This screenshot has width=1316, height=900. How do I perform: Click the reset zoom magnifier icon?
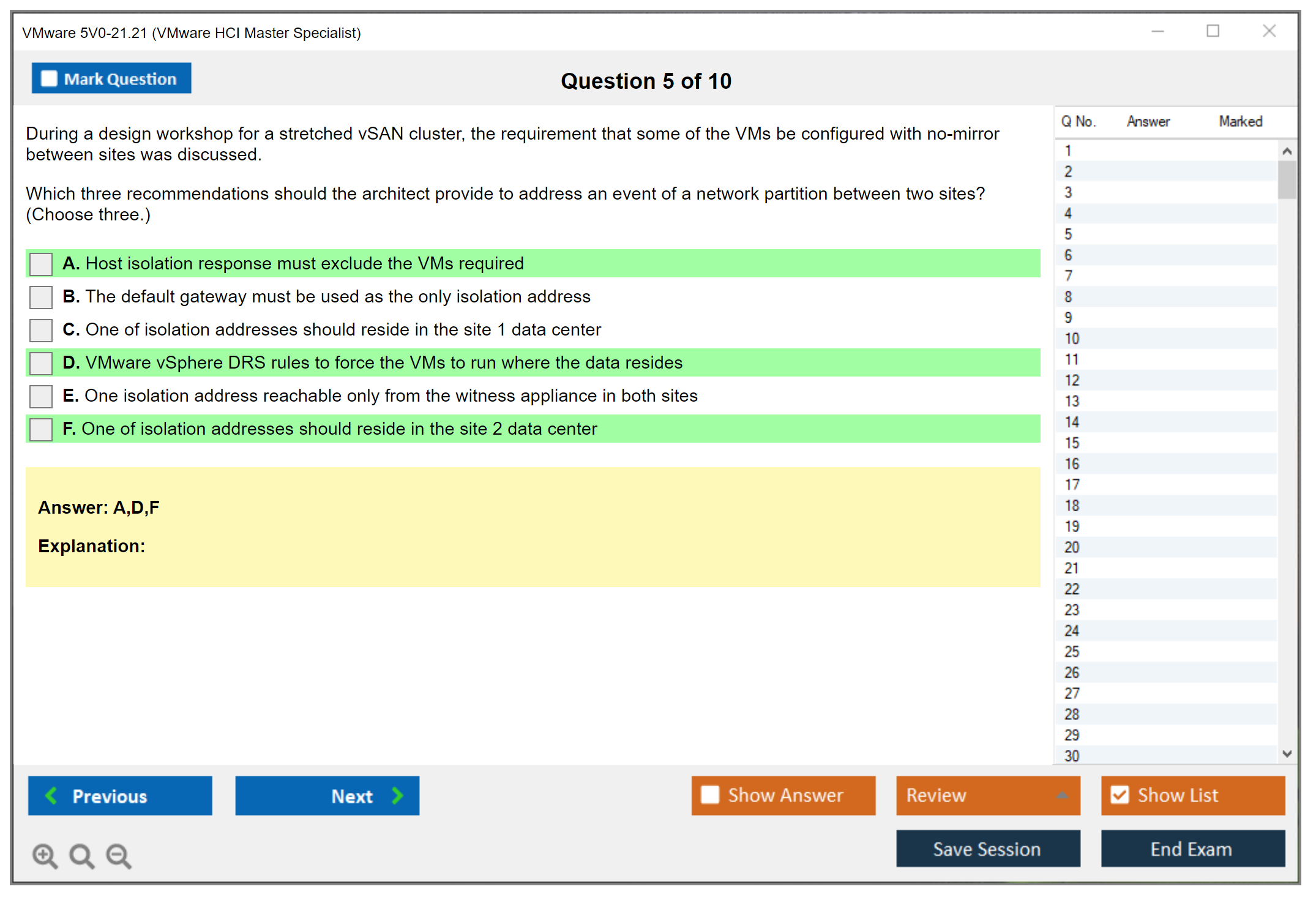tap(81, 855)
